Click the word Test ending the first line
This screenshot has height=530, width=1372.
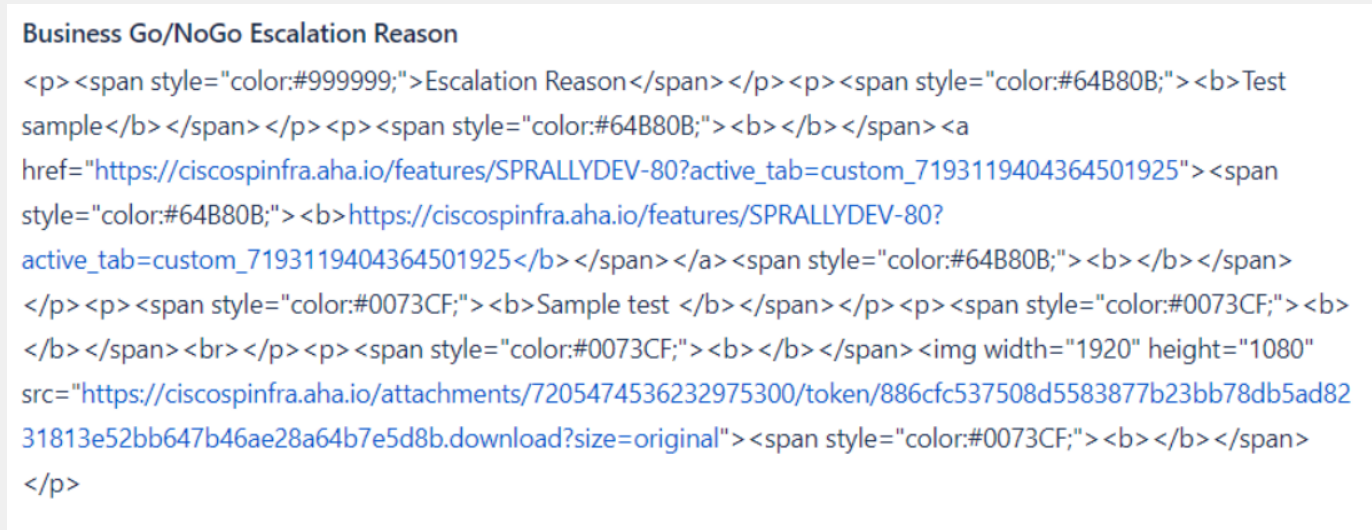point(1264,82)
